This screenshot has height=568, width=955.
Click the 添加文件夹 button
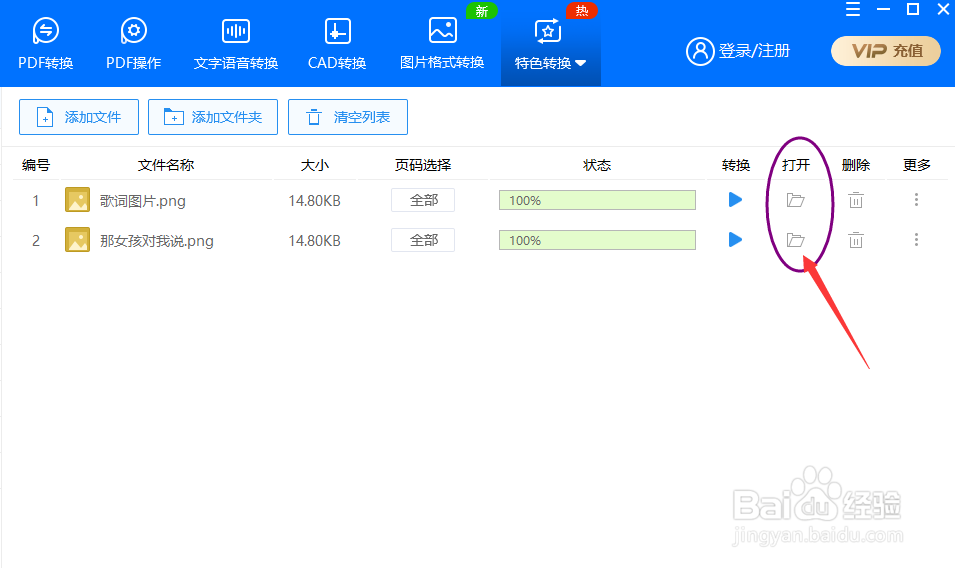click(213, 117)
